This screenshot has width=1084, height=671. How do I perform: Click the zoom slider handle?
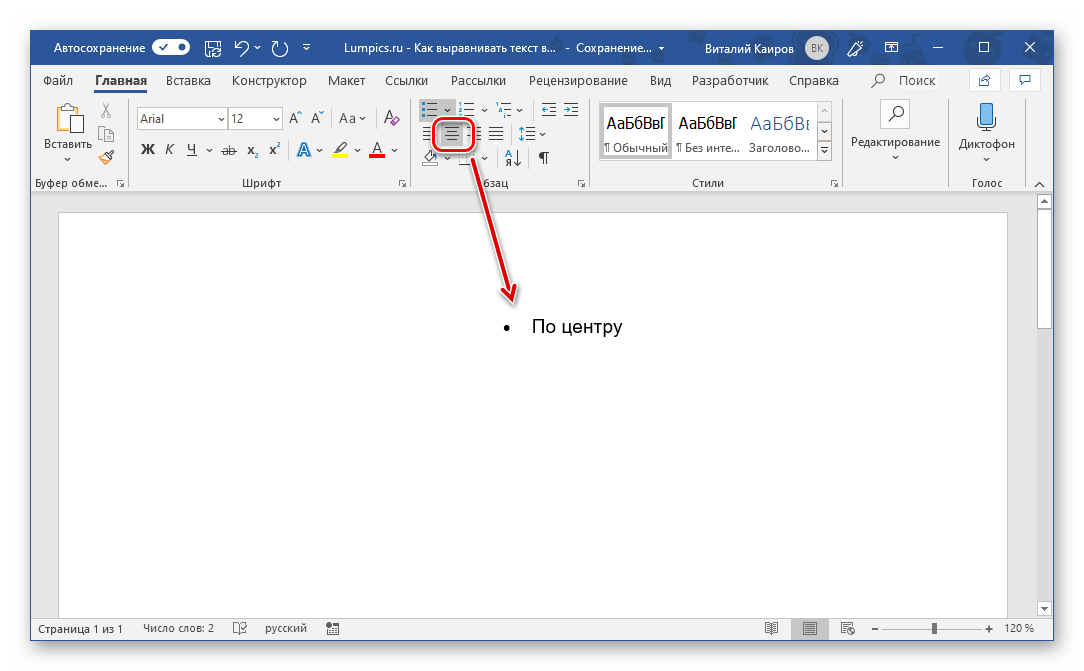click(x=934, y=629)
